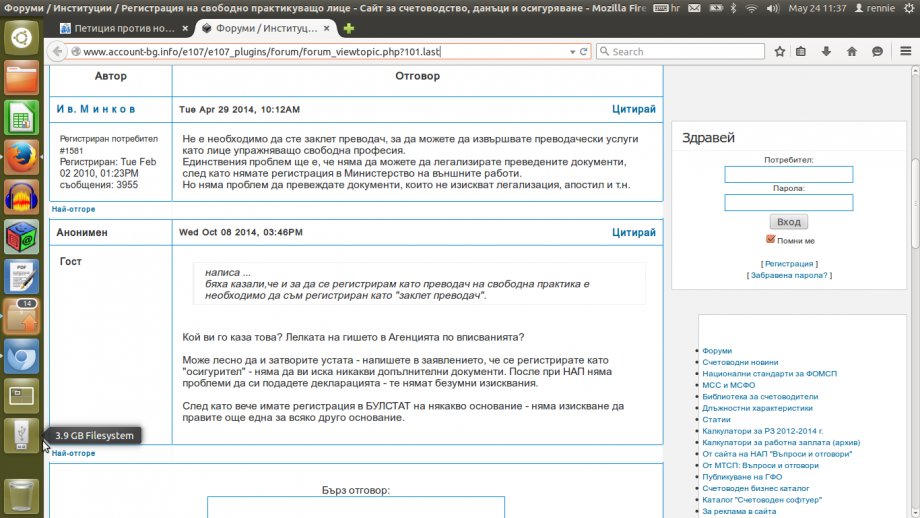Bookmark this page with star icon
Screen dimensions: 920x518
[x=779, y=52]
